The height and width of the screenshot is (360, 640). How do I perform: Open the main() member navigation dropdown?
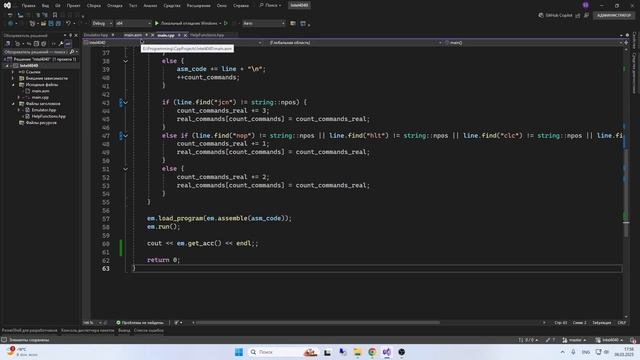click(x=533, y=42)
